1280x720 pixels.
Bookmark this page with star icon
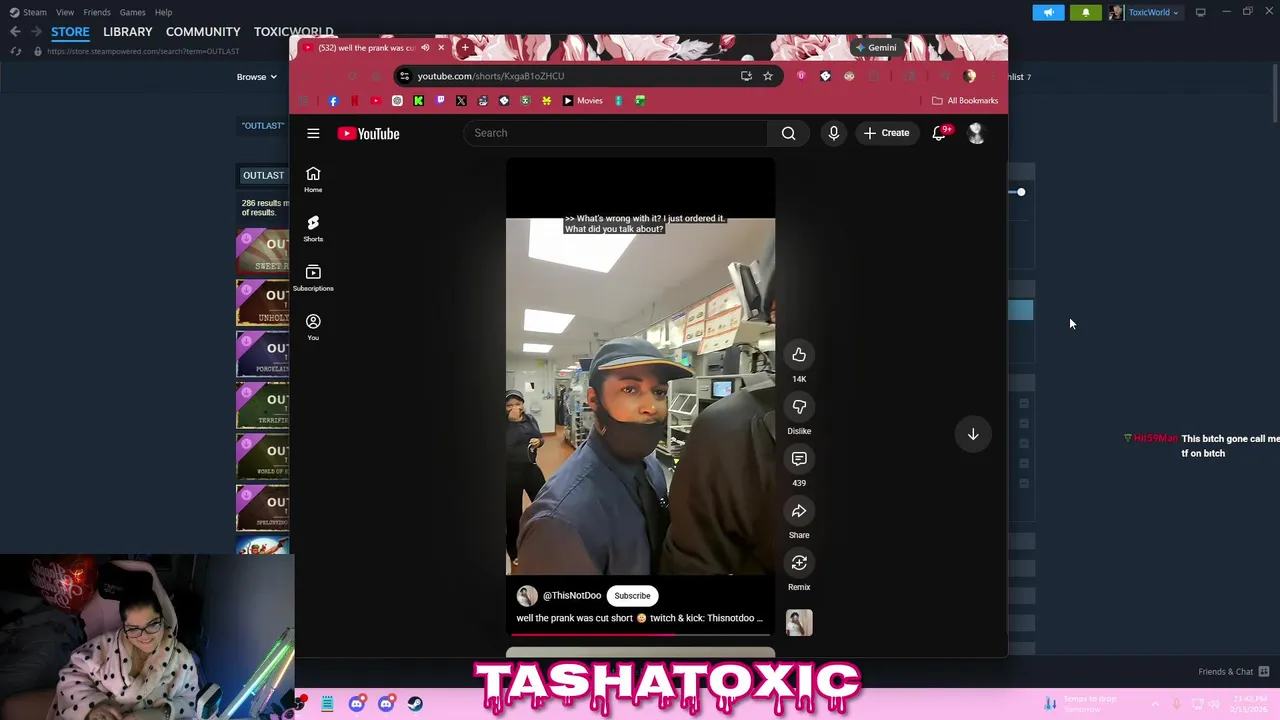pyautogui.click(x=768, y=76)
